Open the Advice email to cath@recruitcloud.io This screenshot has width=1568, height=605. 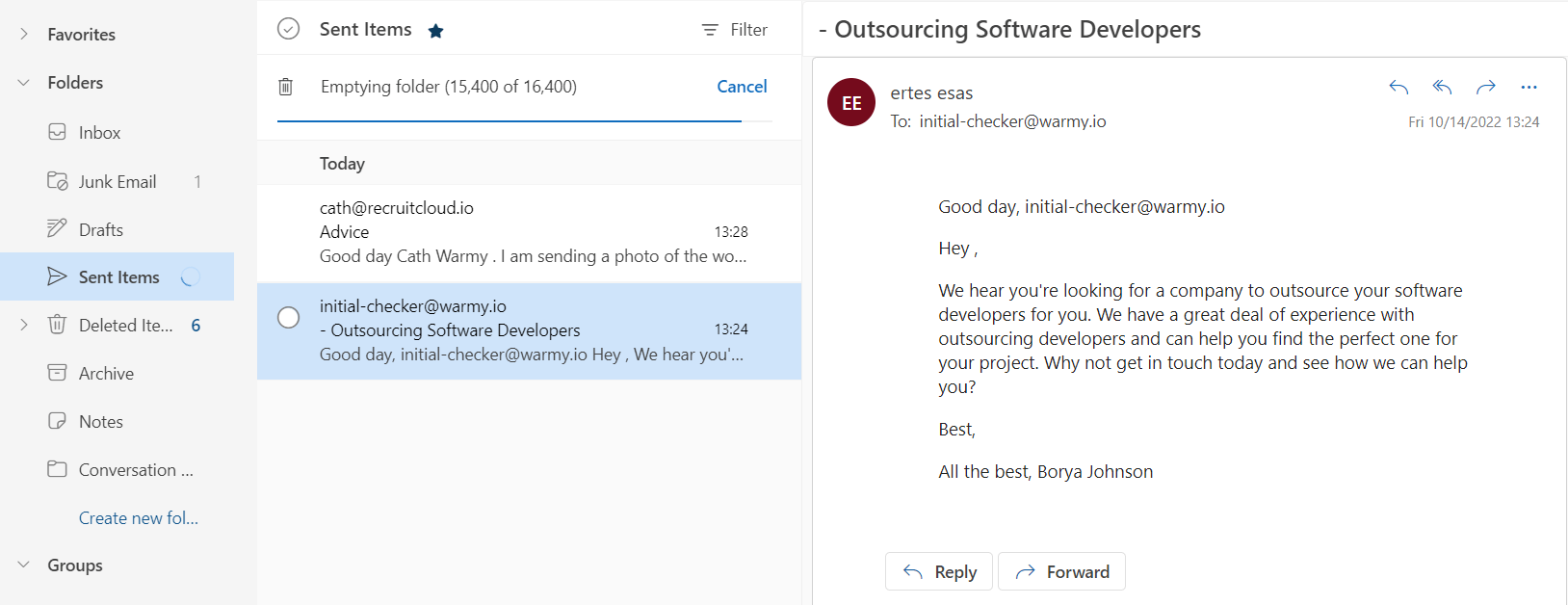click(530, 232)
